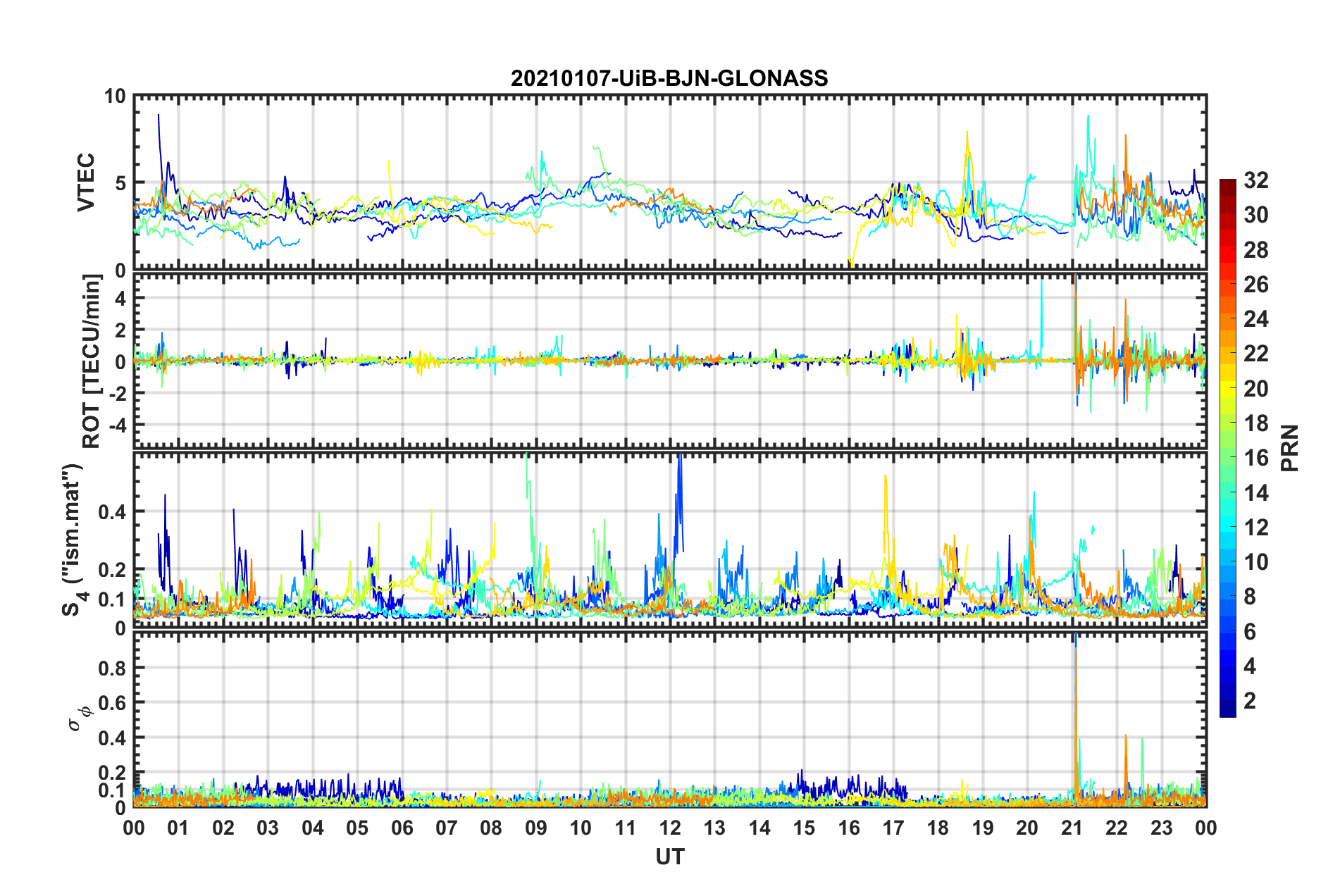
Task: Click the sigma phi axis label
Action: [x=80, y=720]
